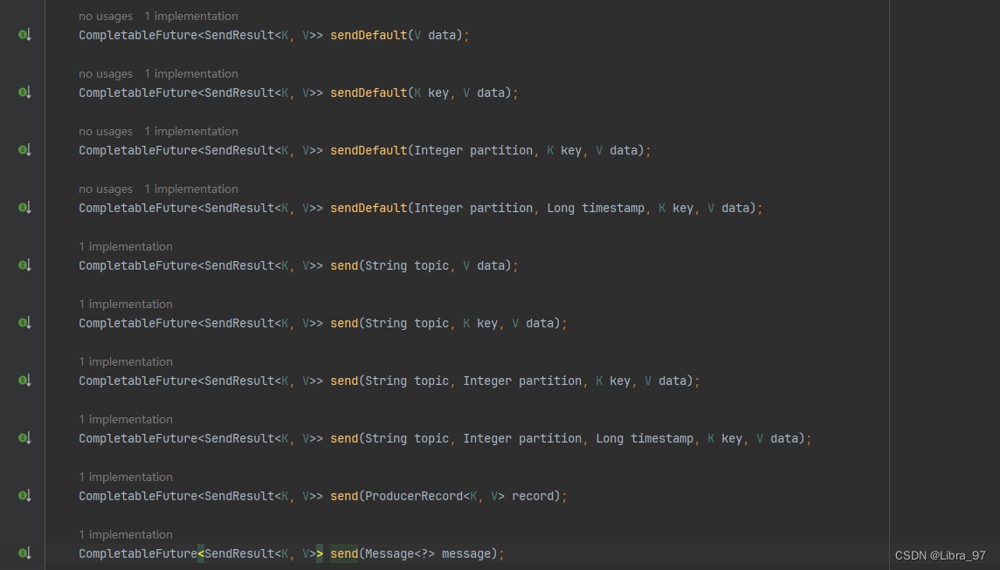The width and height of the screenshot is (1000, 570).
Task: Click CompletableFuture in the sendDefault(V data) line
Action: tap(138, 35)
